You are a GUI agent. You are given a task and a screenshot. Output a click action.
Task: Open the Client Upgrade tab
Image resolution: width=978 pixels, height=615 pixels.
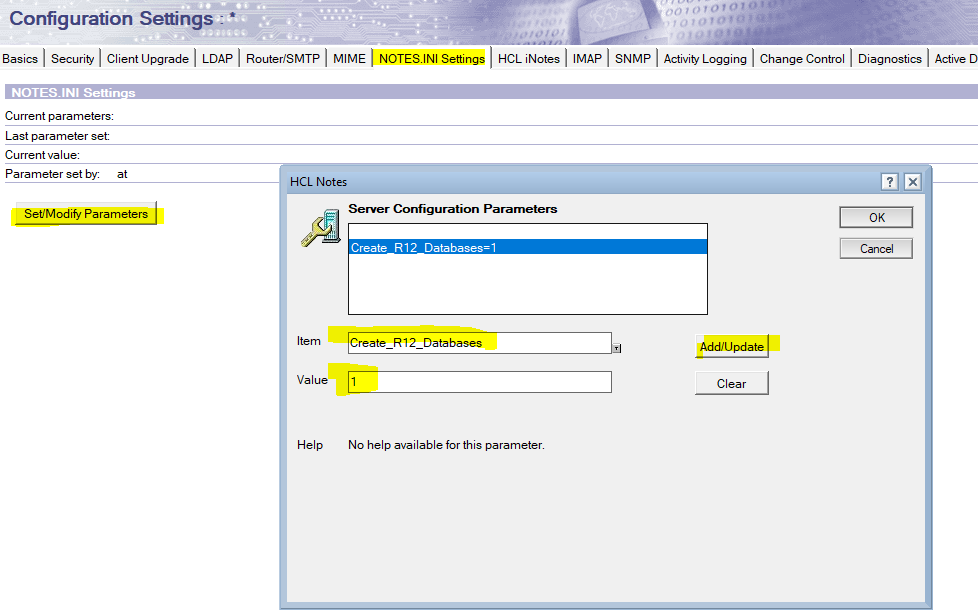pos(148,59)
